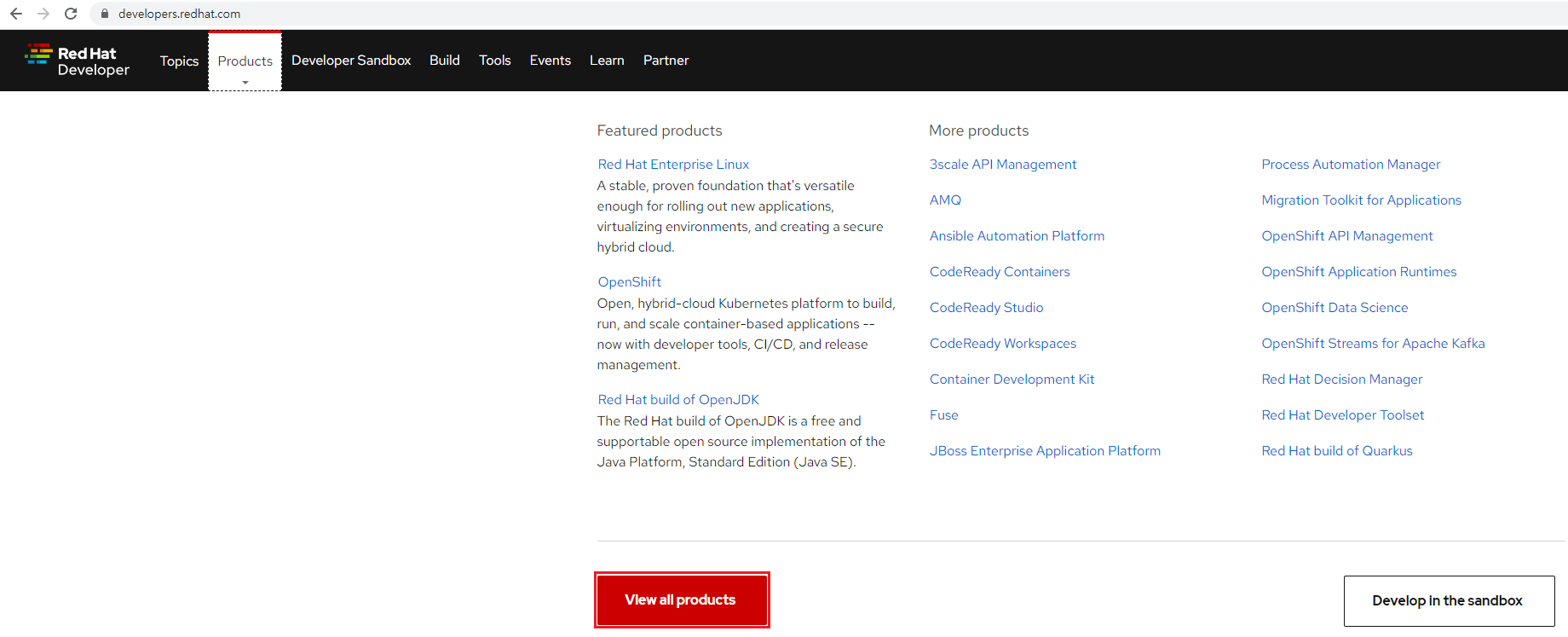Image resolution: width=1568 pixels, height=637 pixels.
Task: Open CodeReady Workspaces link
Action: click(x=1003, y=344)
